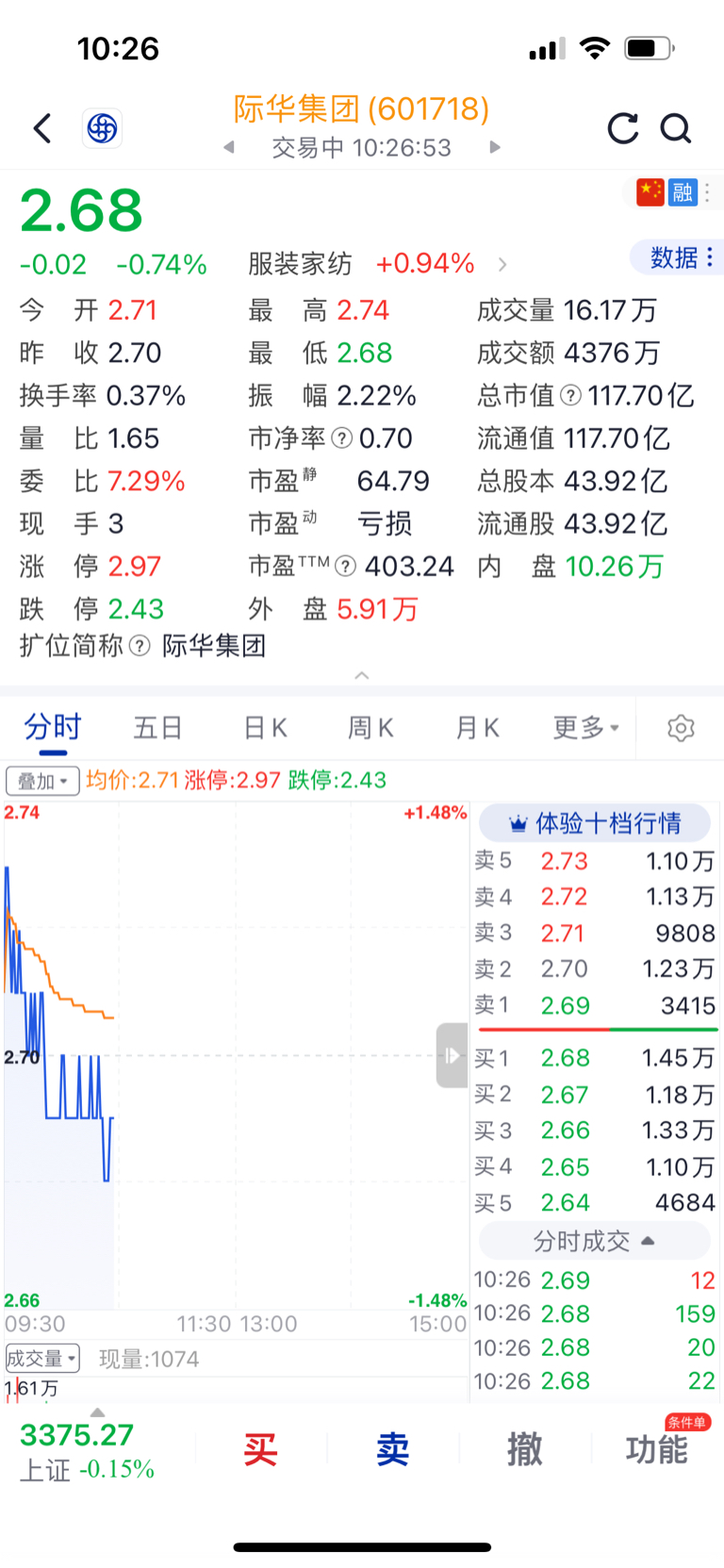Select the 买4 2.65 order row
The image size is (724, 1568).
(595, 1167)
